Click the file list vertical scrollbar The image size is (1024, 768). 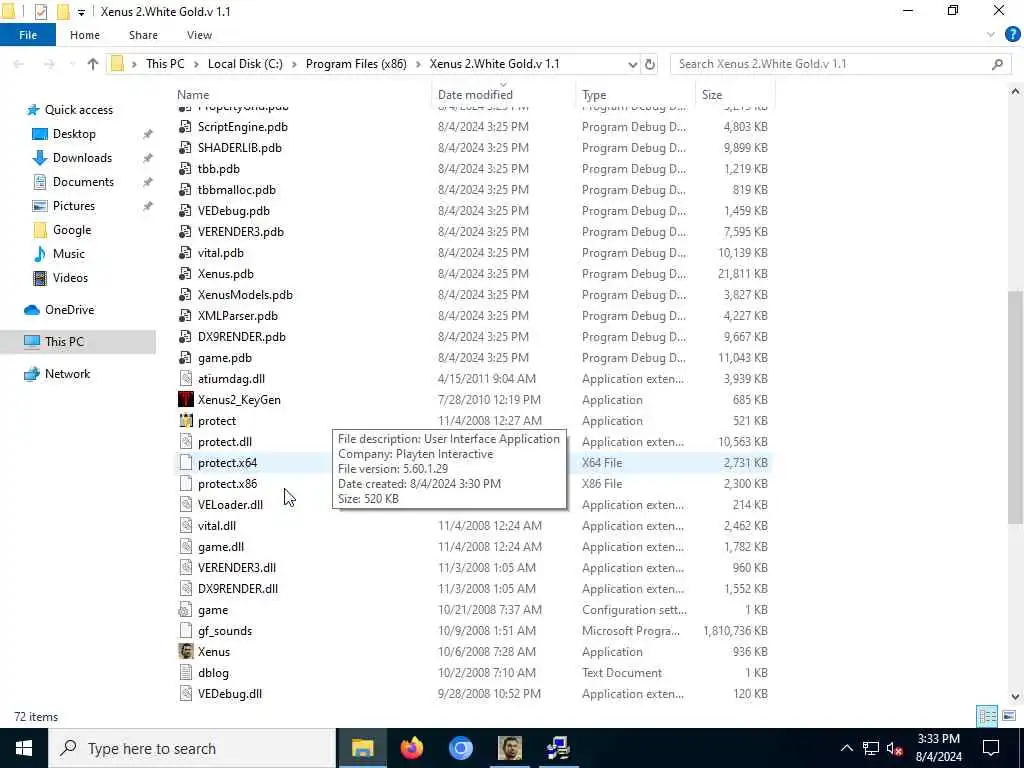pyautogui.click(x=1016, y=406)
